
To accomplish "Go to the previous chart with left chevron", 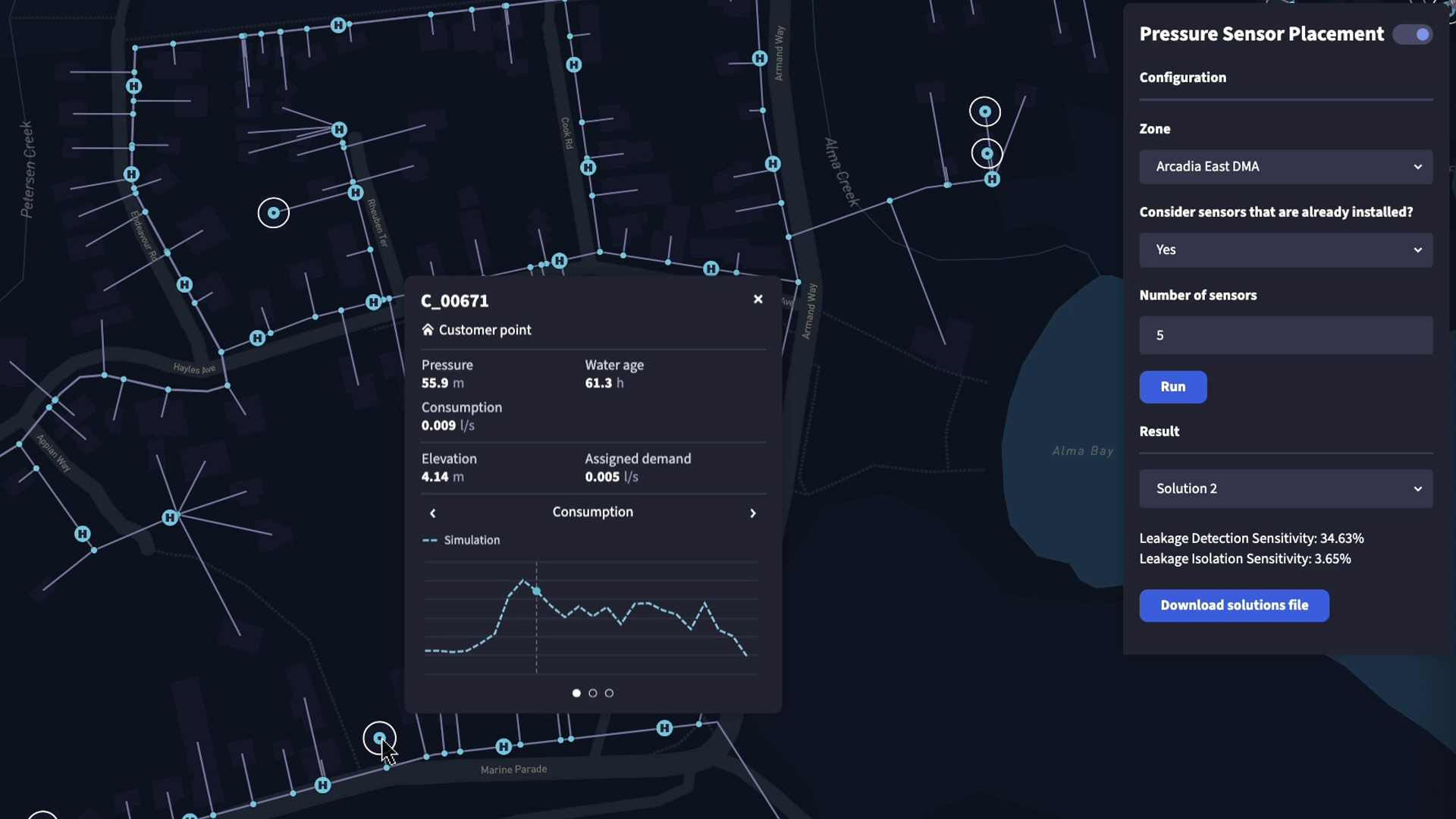I will (x=433, y=513).
